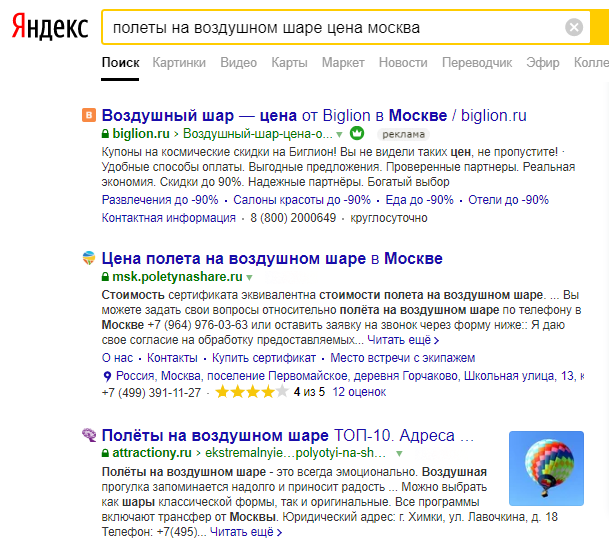Open the msk.poletynashare.ru domain link
The height and width of the screenshot is (546, 609).
pos(177,276)
